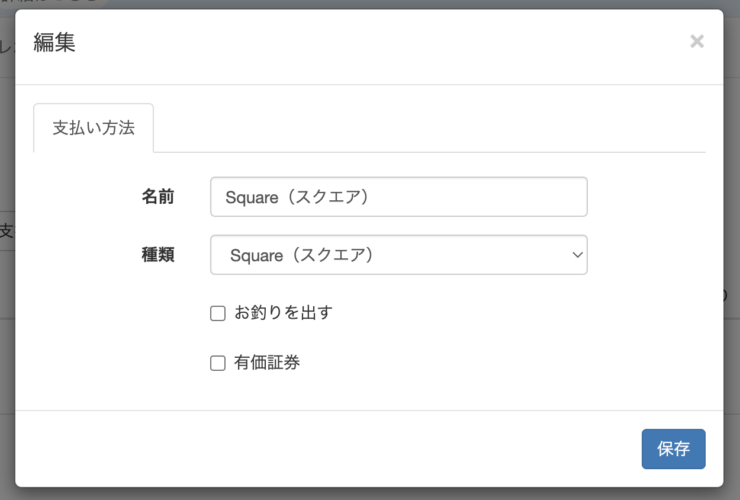Close the 編集 dialog with the X
The height and width of the screenshot is (500, 740).
tap(697, 42)
